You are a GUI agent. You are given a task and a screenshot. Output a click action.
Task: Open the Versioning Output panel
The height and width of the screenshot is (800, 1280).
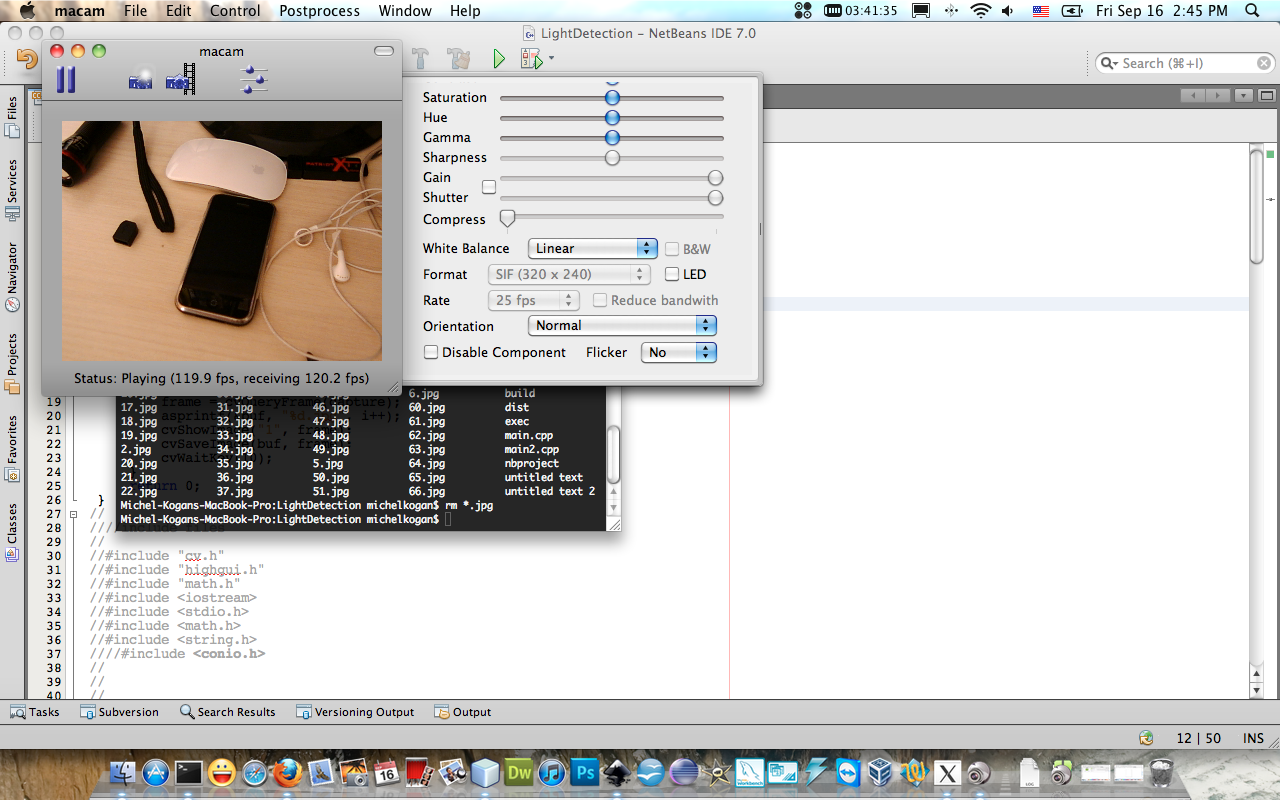[355, 712]
